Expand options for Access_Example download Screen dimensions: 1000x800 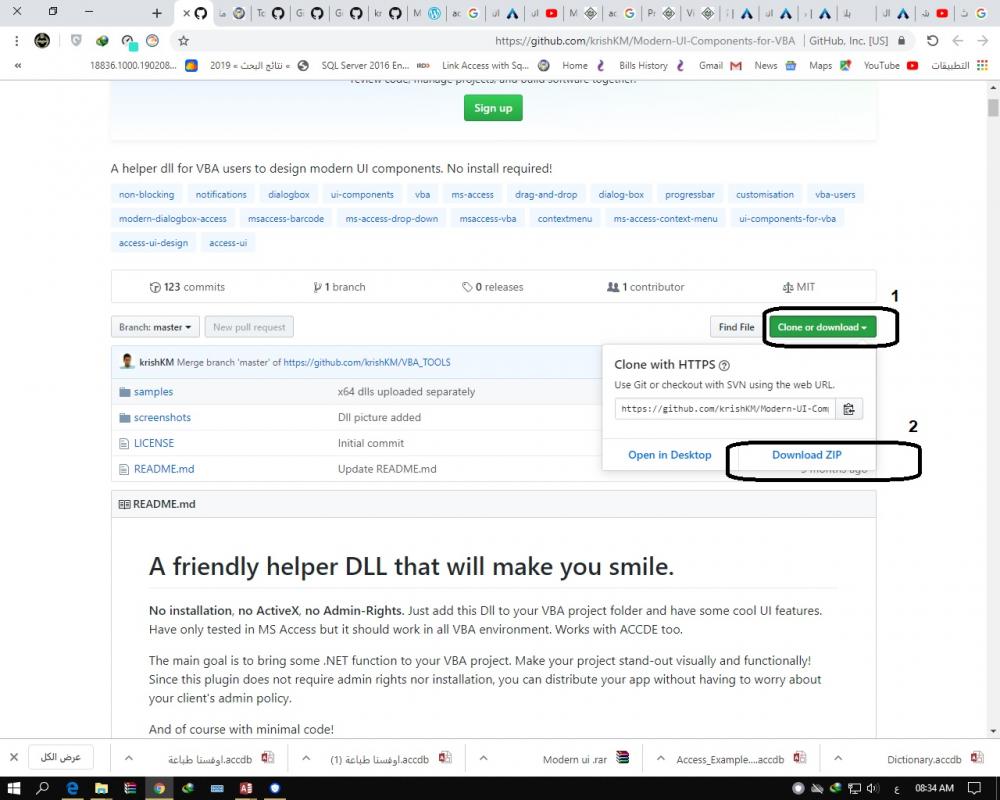tap(661, 758)
